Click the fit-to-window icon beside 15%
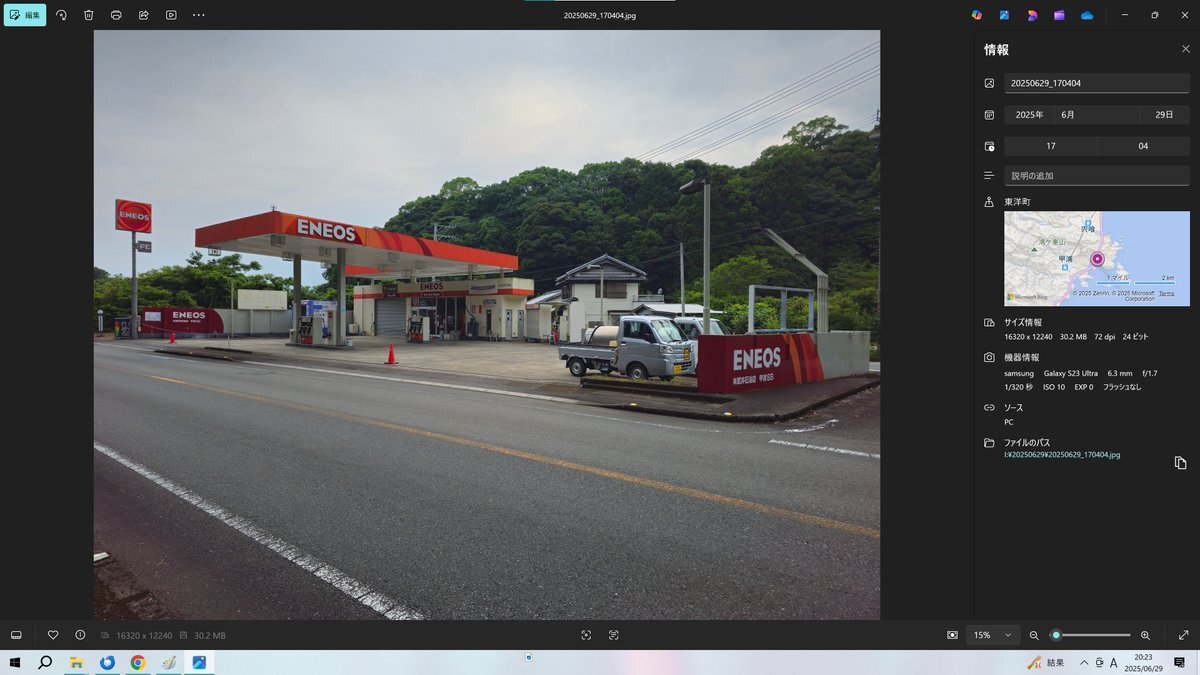Image resolution: width=1200 pixels, height=675 pixels. click(x=952, y=635)
